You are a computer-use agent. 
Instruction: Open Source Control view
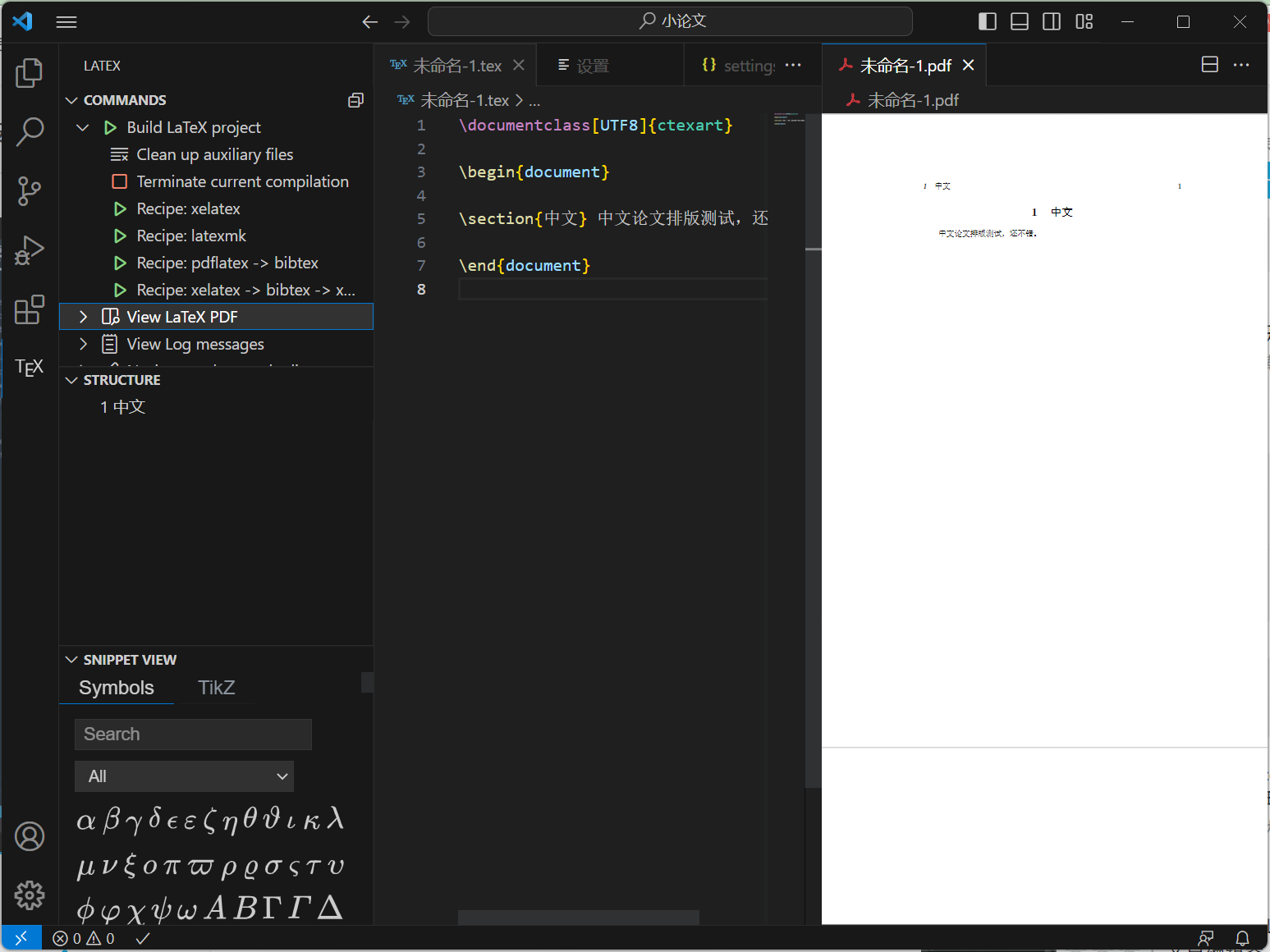coord(30,190)
